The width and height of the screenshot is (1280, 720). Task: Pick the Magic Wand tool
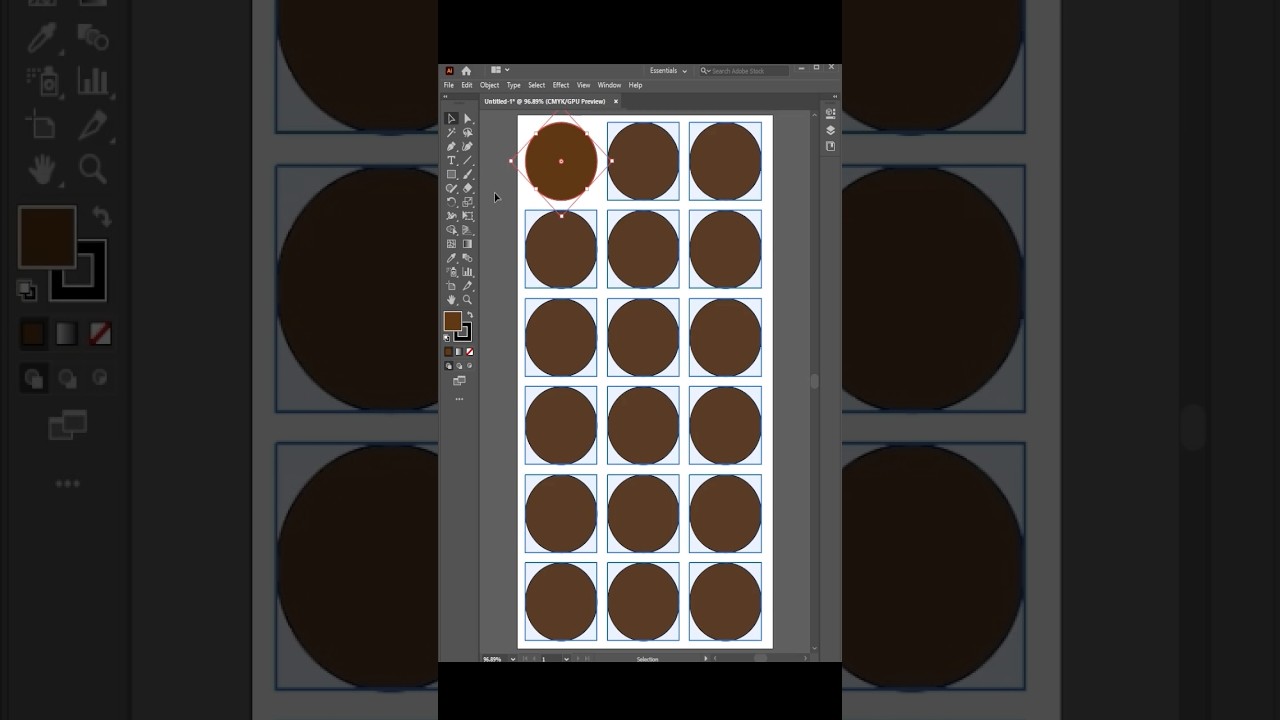click(x=451, y=132)
